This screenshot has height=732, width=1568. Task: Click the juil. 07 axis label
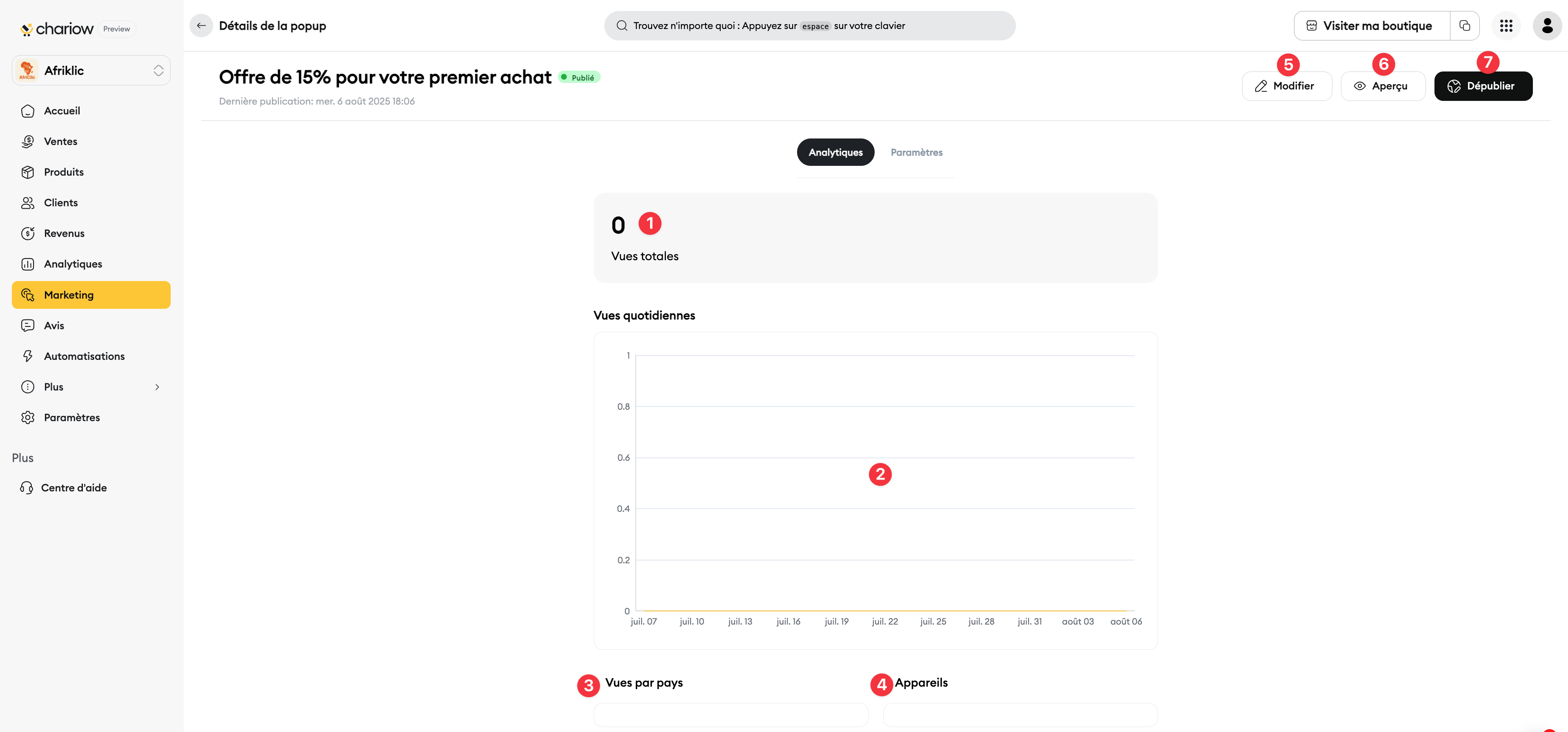click(644, 622)
